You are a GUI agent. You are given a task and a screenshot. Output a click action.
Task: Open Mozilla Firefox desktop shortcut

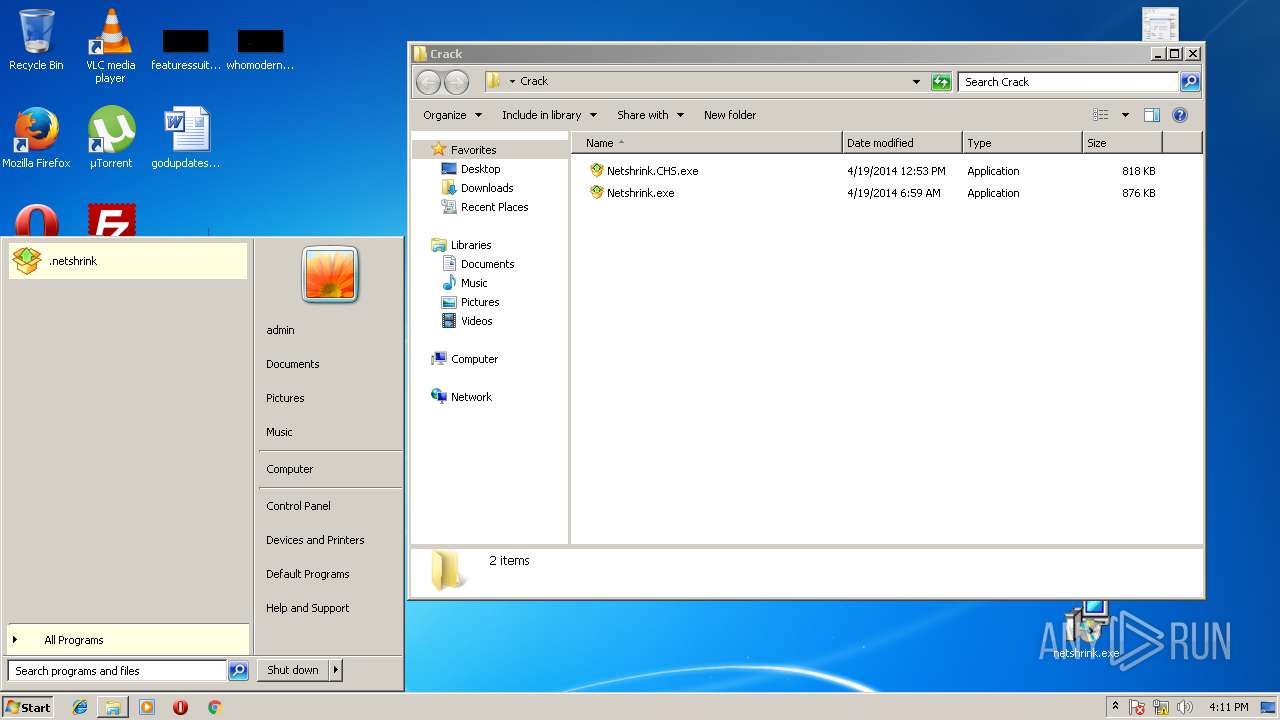(x=36, y=137)
